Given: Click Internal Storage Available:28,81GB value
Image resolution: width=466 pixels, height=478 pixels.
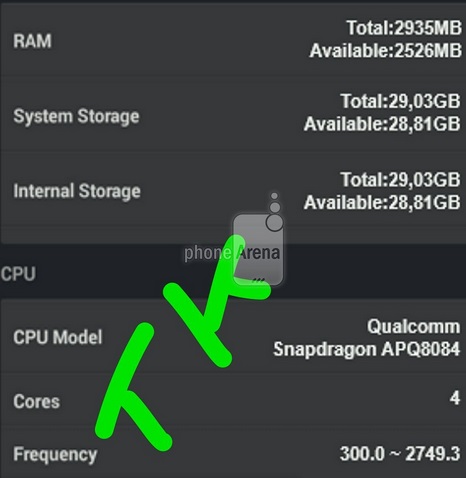Looking at the screenshot, I should coord(382,202).
